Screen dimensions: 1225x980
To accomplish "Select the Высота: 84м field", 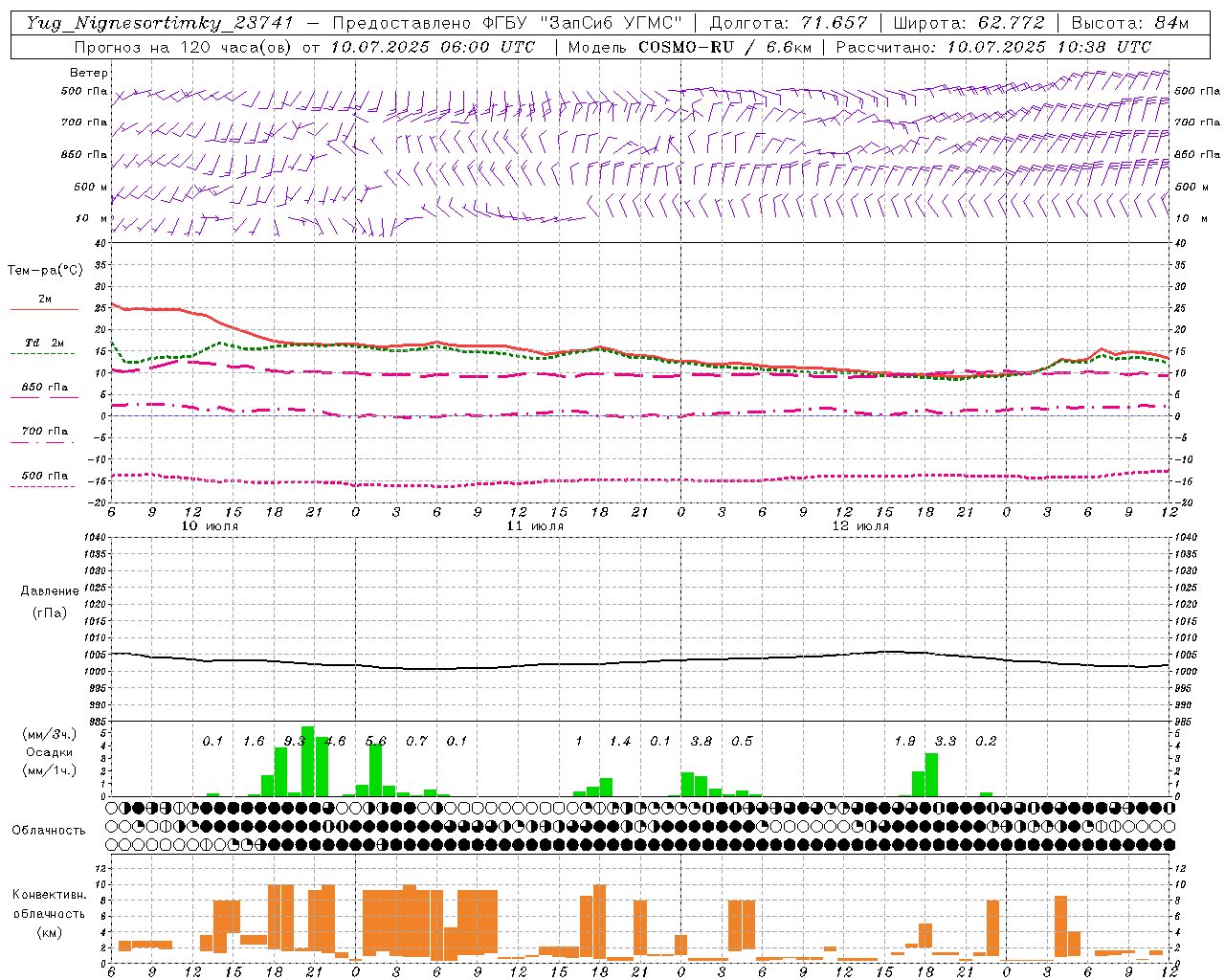I will point(1130,23).
